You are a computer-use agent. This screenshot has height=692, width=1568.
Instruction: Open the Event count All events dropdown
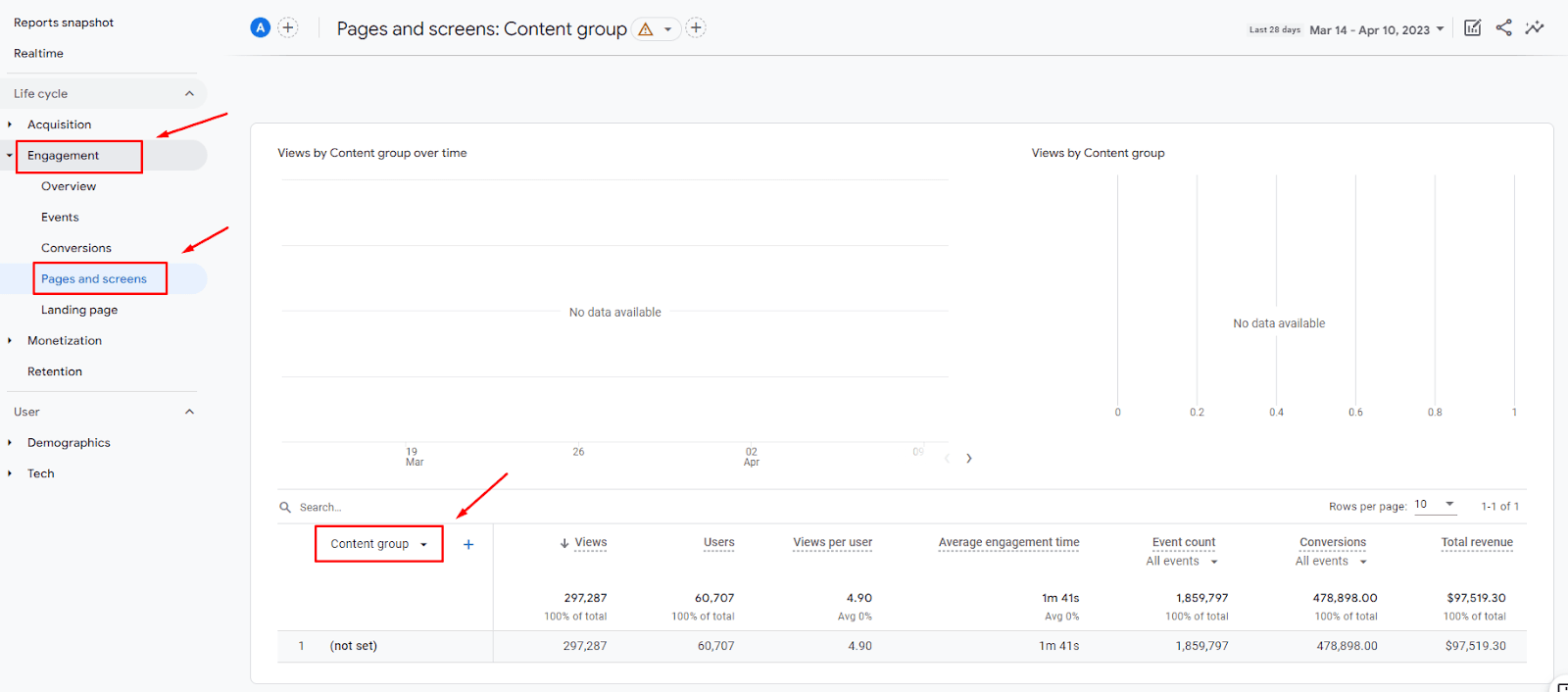click(x=1183, y=562)
